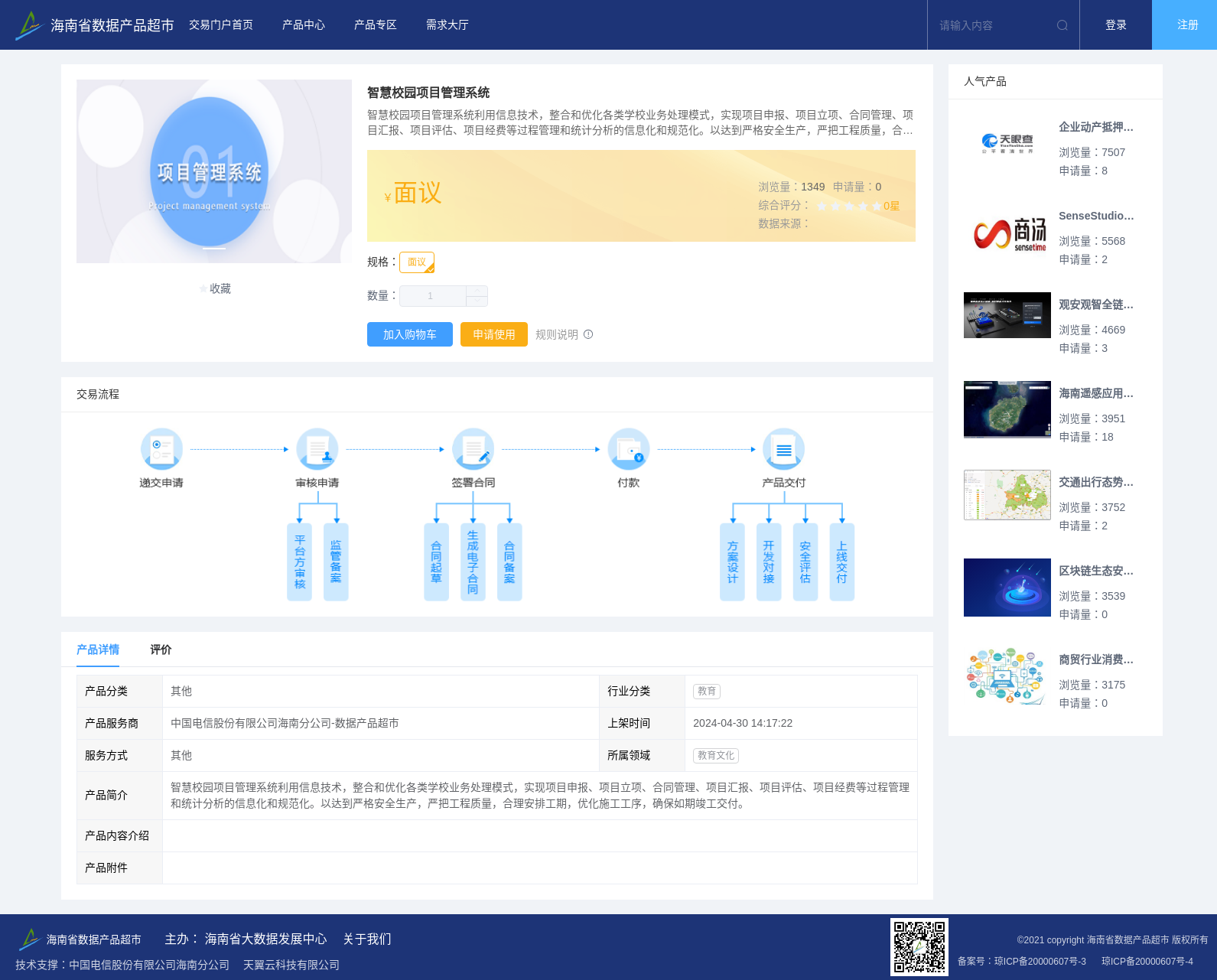Click the 海南遥感应用... product title

pyautogui.click(x=1096, y=393)
